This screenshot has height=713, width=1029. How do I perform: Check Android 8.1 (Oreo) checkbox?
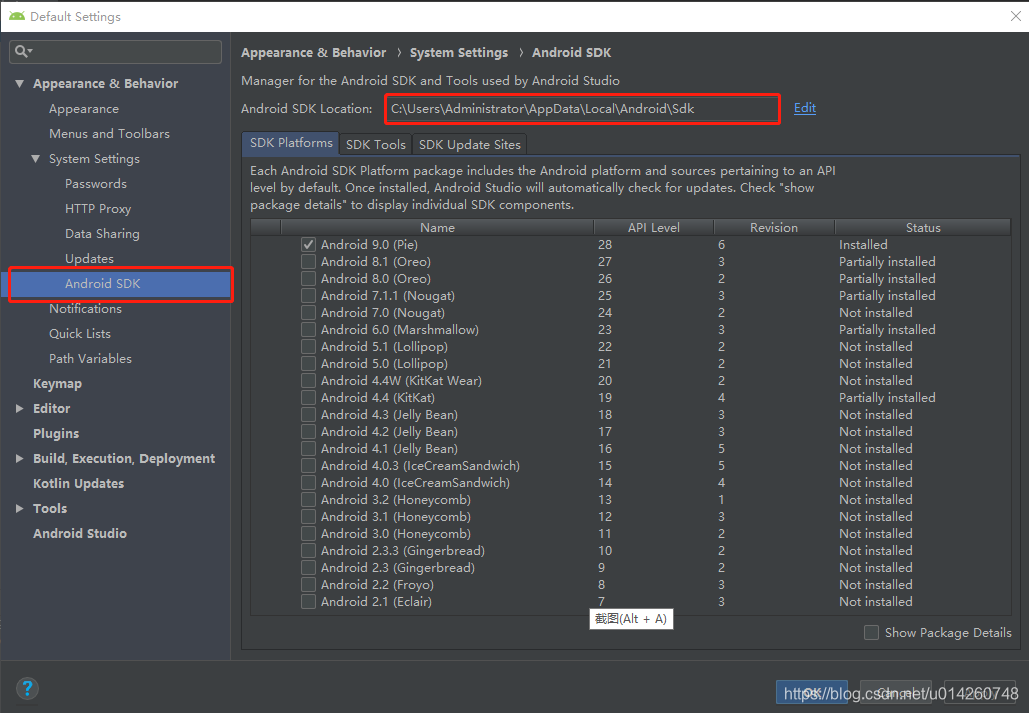click(308, 262)
